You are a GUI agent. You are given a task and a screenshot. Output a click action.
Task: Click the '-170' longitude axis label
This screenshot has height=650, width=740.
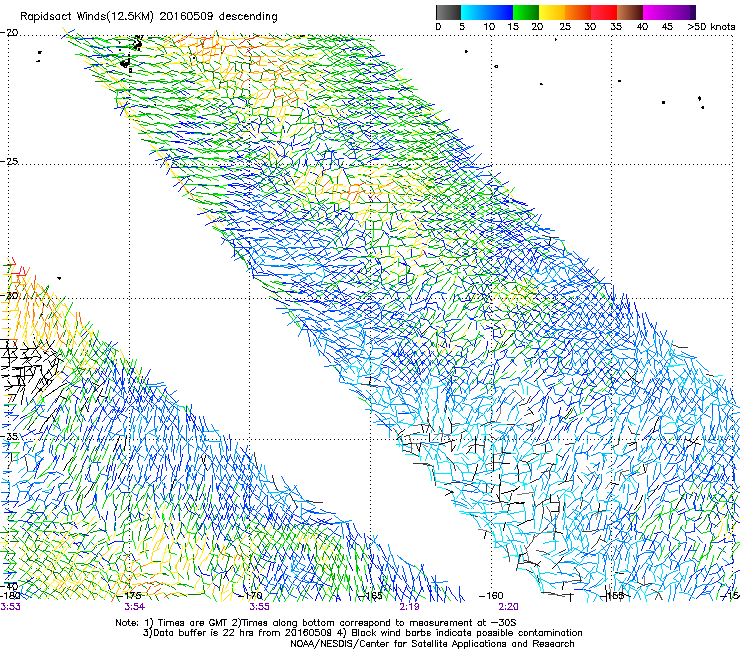[x=250, y=595]
